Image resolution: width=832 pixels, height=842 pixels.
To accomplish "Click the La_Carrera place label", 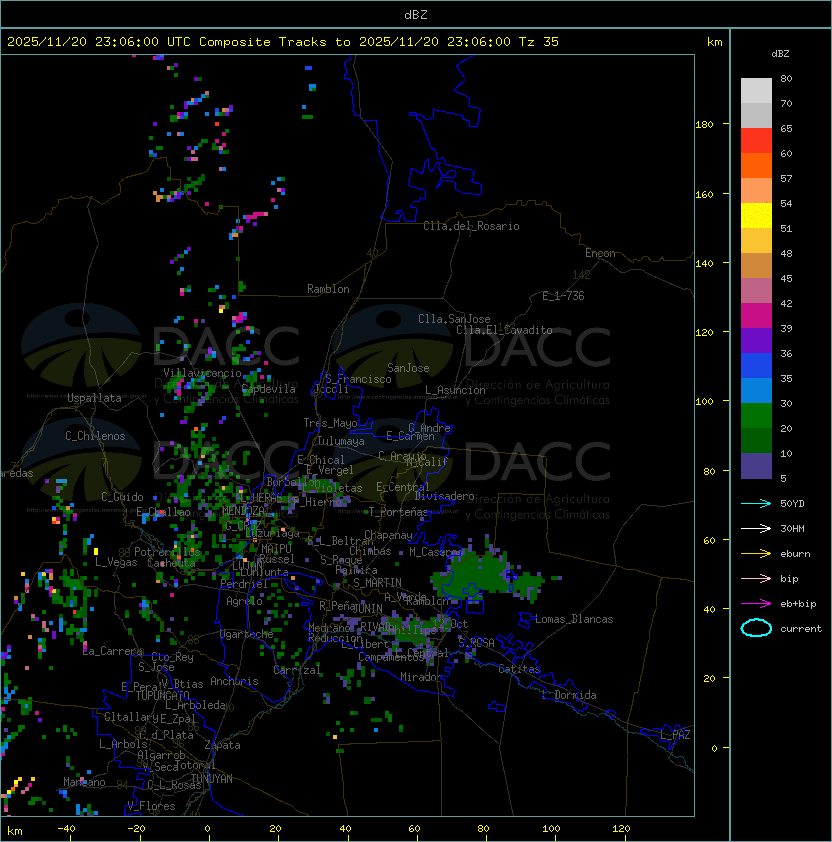I will (x=113, y=651).
